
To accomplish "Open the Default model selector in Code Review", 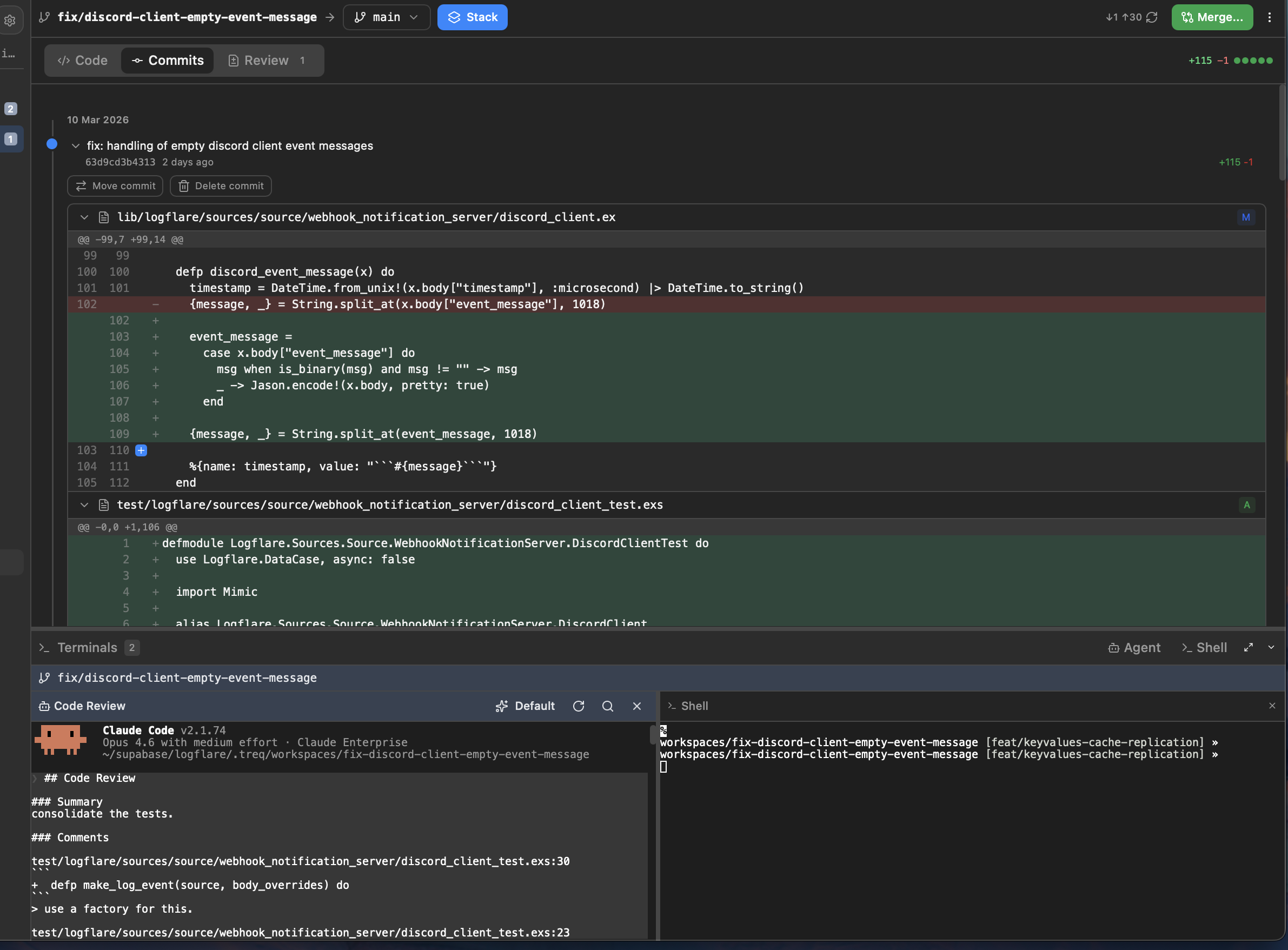I will pyautogui.click(x=525, y=706).
